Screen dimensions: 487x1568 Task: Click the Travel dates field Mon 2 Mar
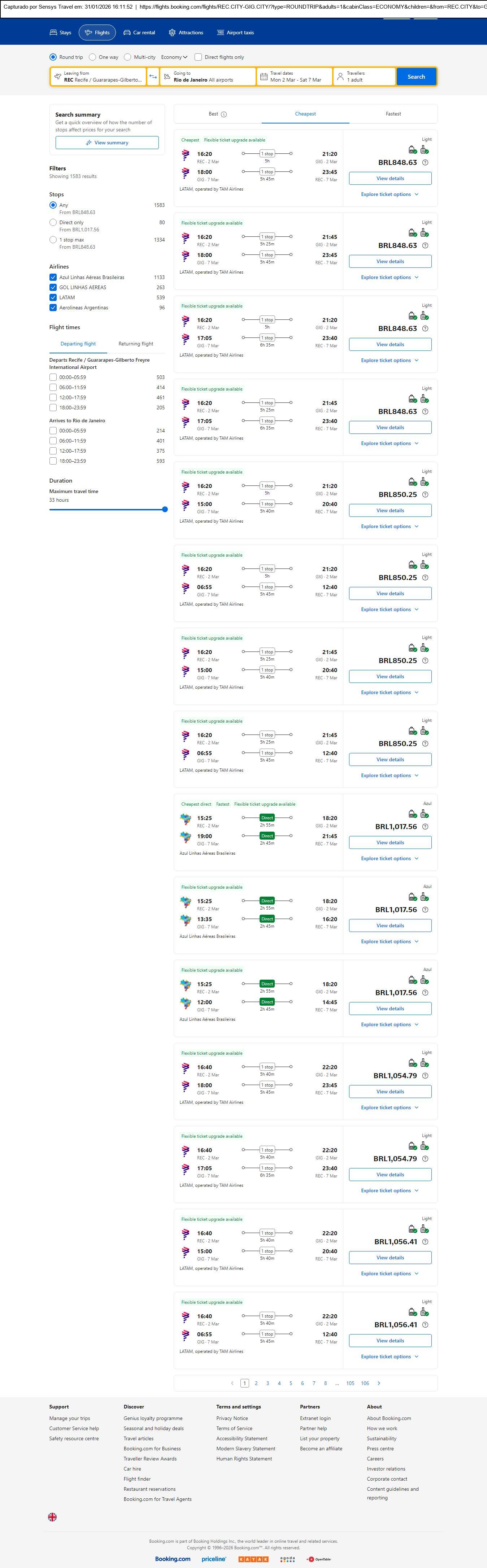coord(295,77)
